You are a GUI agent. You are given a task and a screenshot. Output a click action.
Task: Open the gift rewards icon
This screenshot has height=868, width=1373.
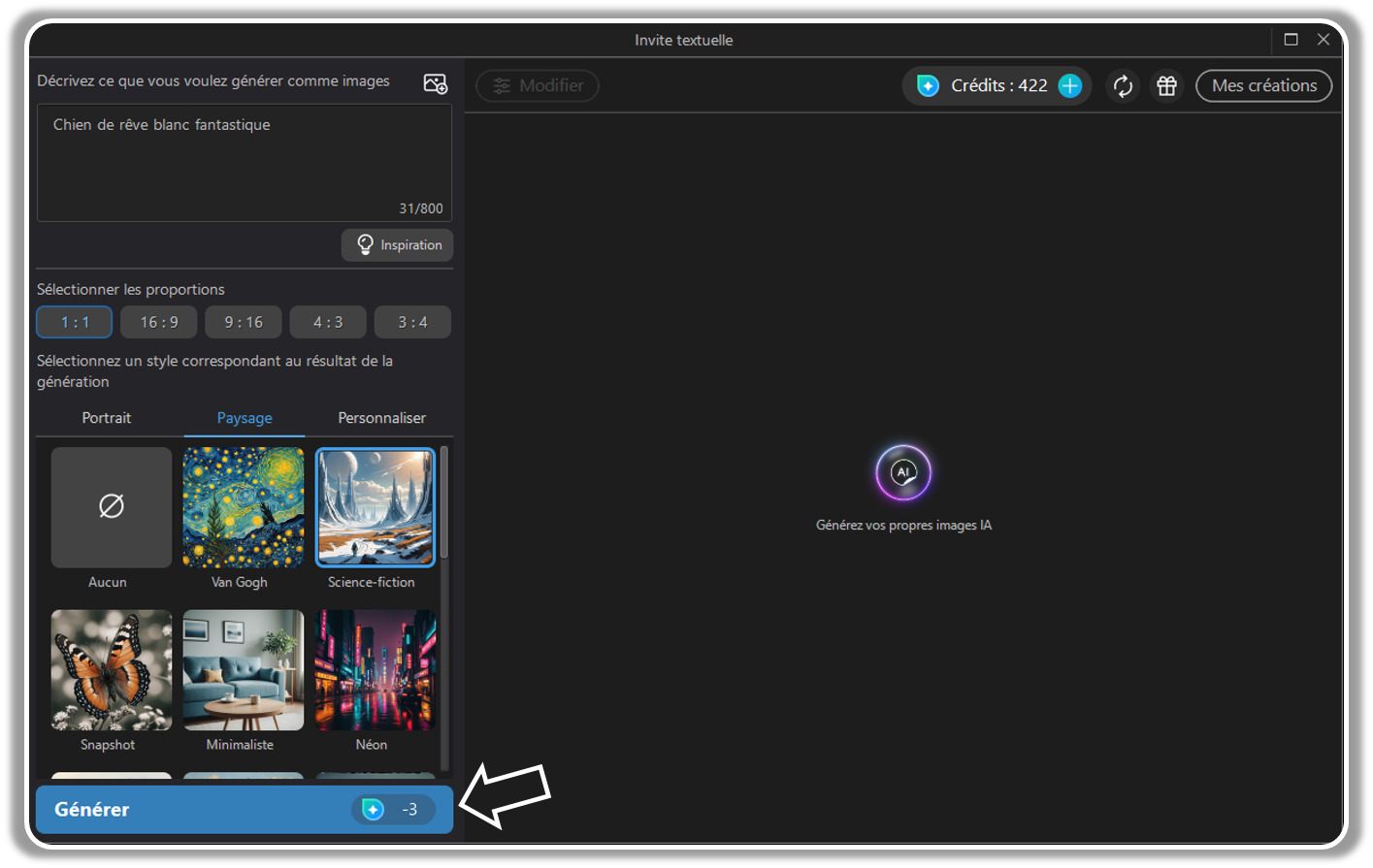point(1166,85)
